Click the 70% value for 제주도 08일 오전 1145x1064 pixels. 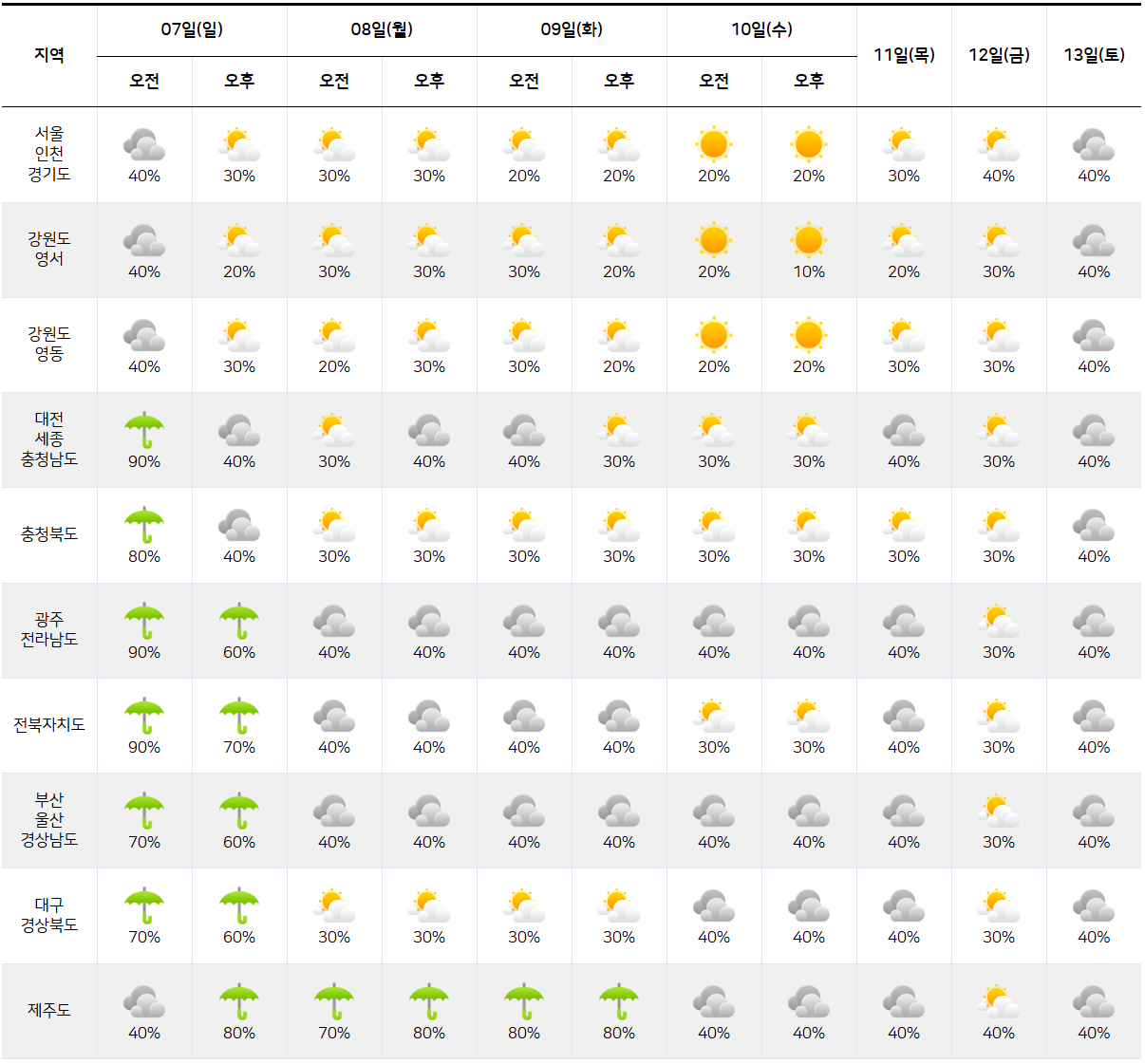tap(334, 1033)
